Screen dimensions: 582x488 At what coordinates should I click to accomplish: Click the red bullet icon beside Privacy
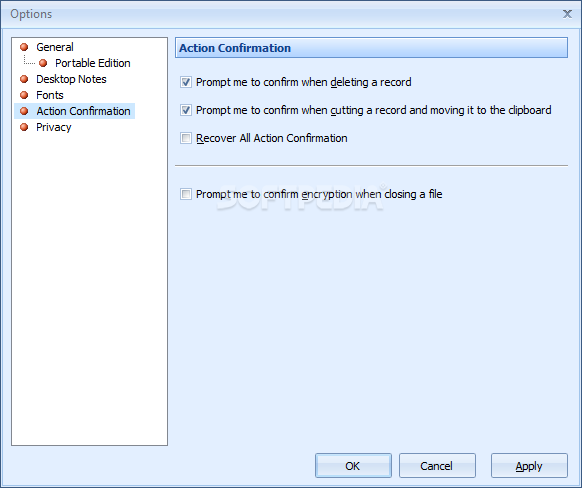pos(24,127)
